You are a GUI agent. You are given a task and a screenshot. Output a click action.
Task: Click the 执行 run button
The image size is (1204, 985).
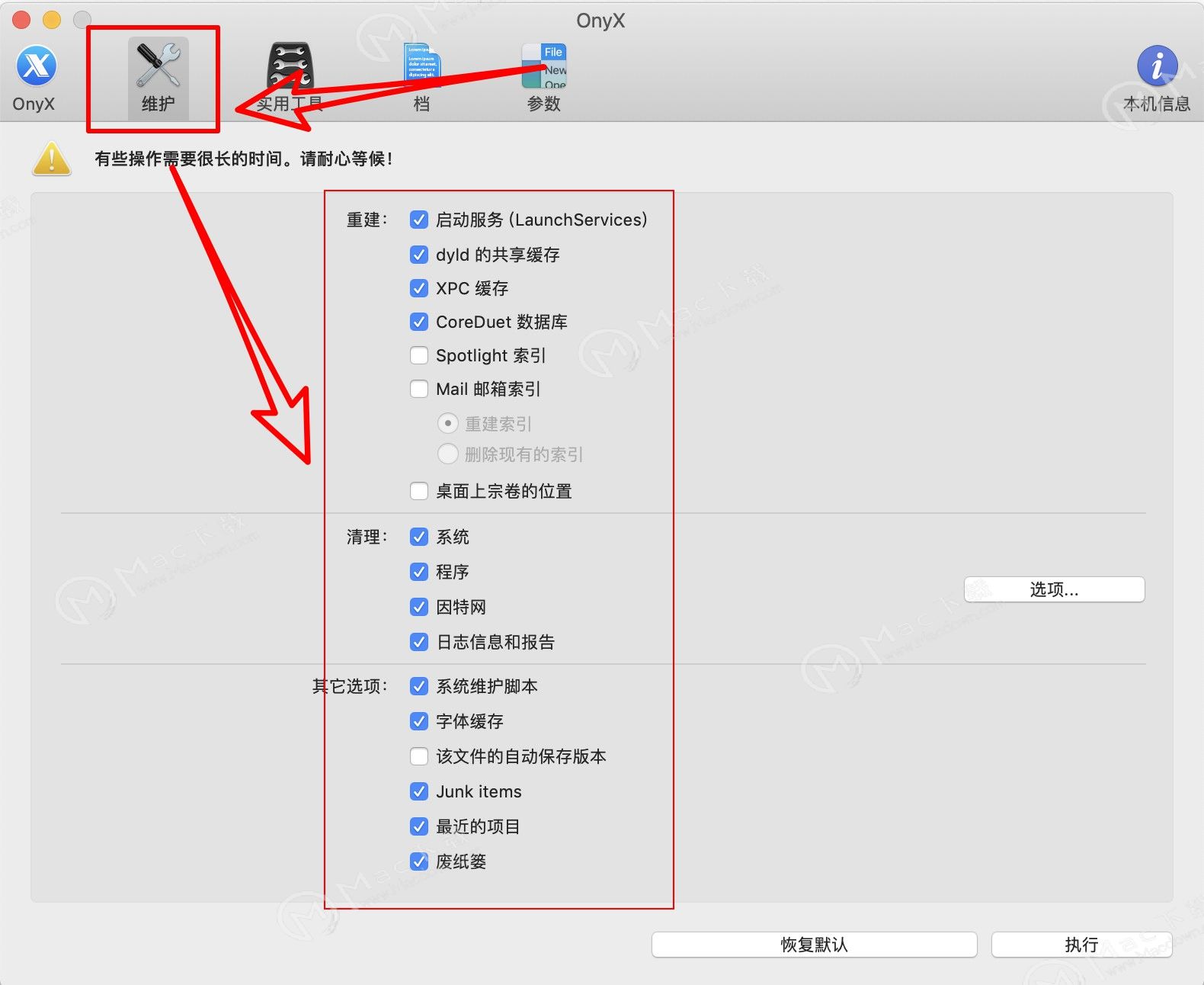1081,945
